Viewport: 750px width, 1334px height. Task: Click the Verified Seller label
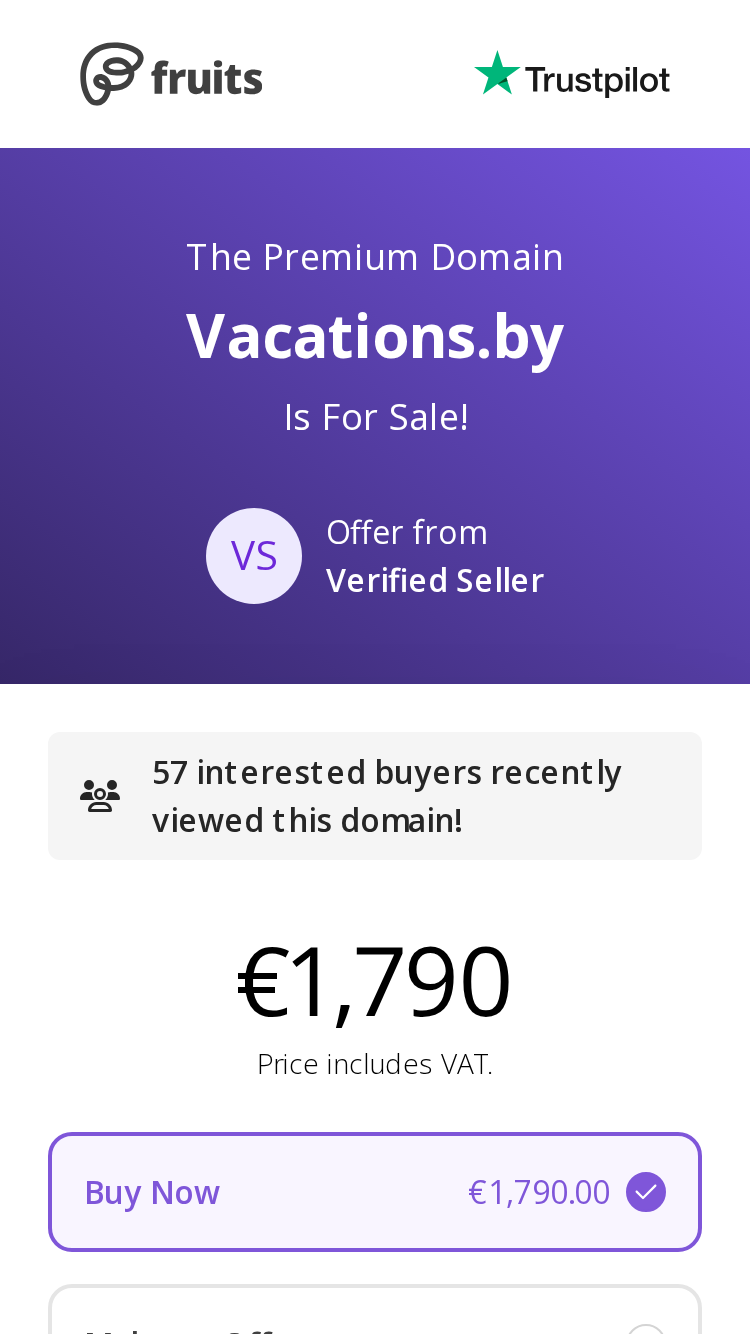point(435,580)
